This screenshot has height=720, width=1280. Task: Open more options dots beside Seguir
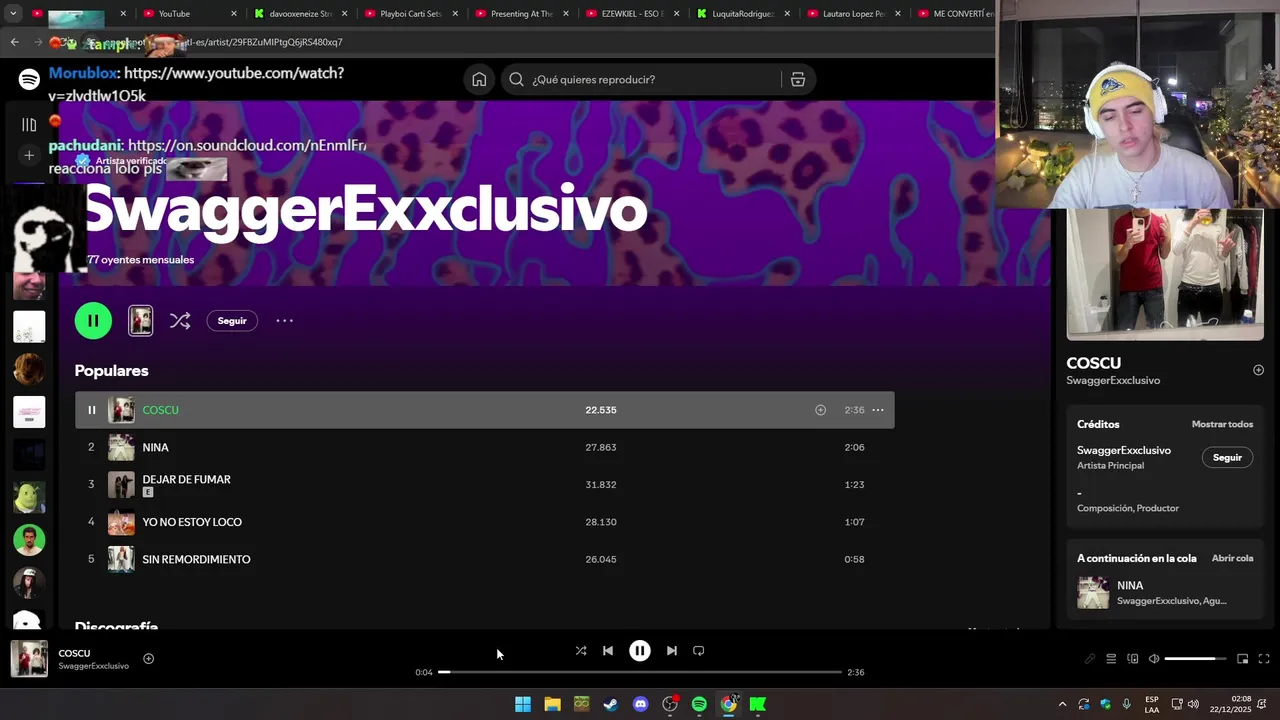point(284,321)
